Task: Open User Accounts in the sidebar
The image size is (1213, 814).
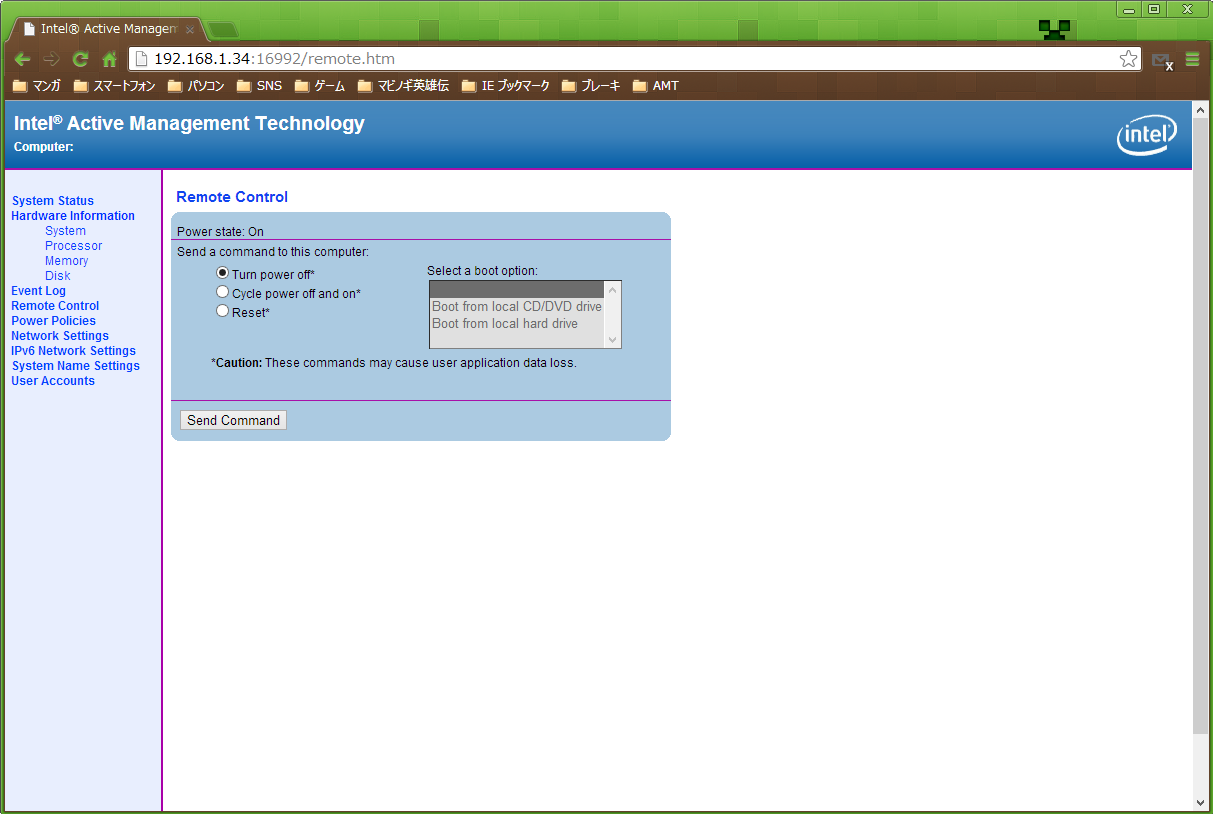Action: pyautogui.click(x=53, y=381)
